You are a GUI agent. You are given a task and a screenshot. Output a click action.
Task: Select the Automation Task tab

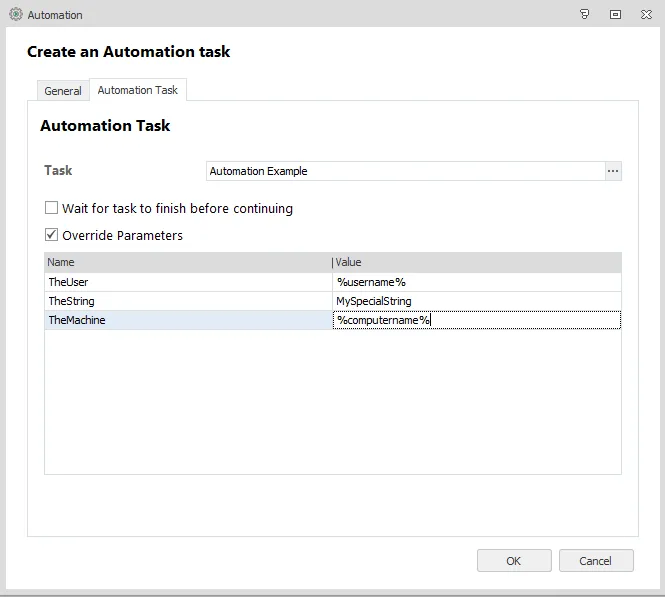(x=137, y=90)
